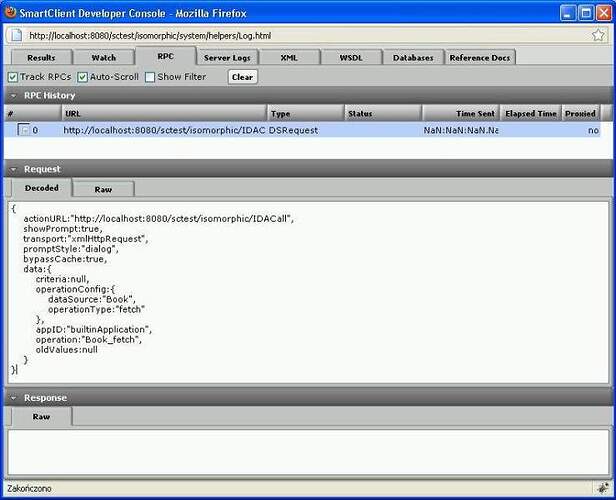Click the criteria:null line

pyautogui.click(x=62, y=279)
